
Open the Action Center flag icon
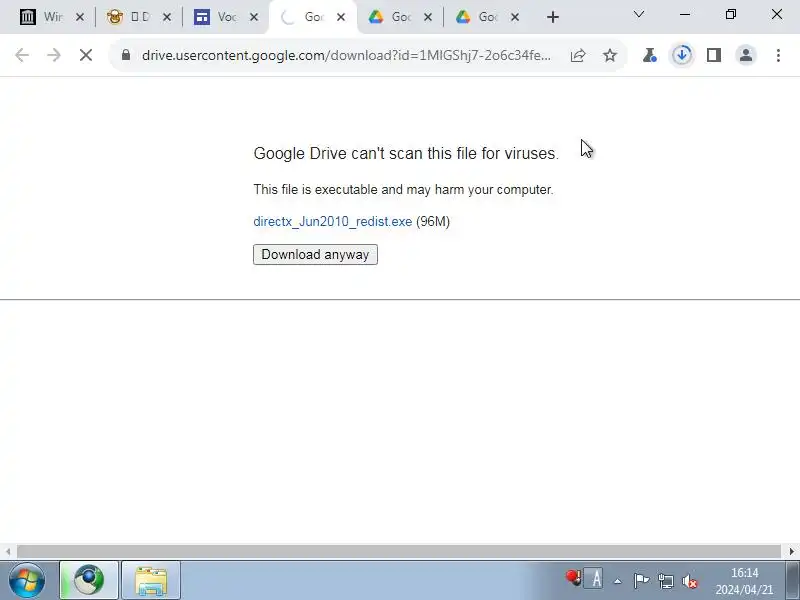pos(641,581)
